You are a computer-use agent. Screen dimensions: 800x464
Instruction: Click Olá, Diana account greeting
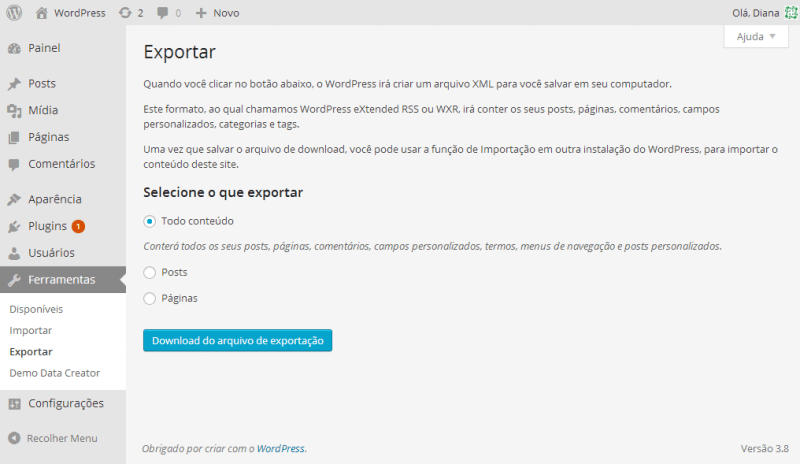pos(756,13)
